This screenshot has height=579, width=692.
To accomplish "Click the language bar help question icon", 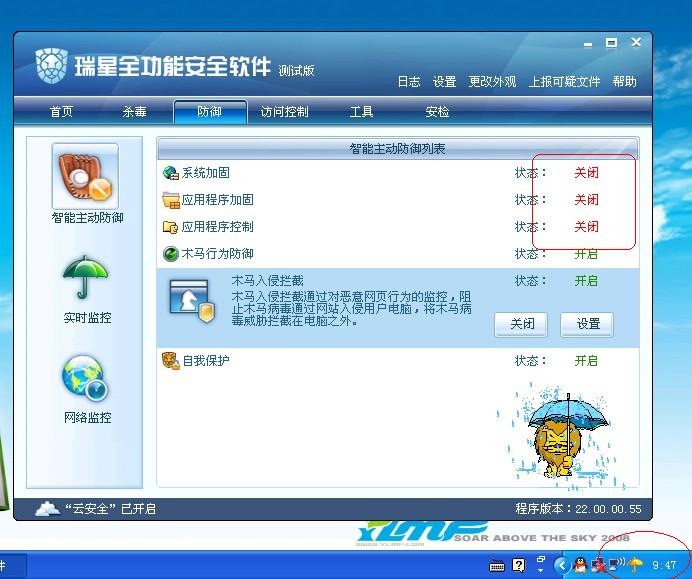I will pos(519,564).
